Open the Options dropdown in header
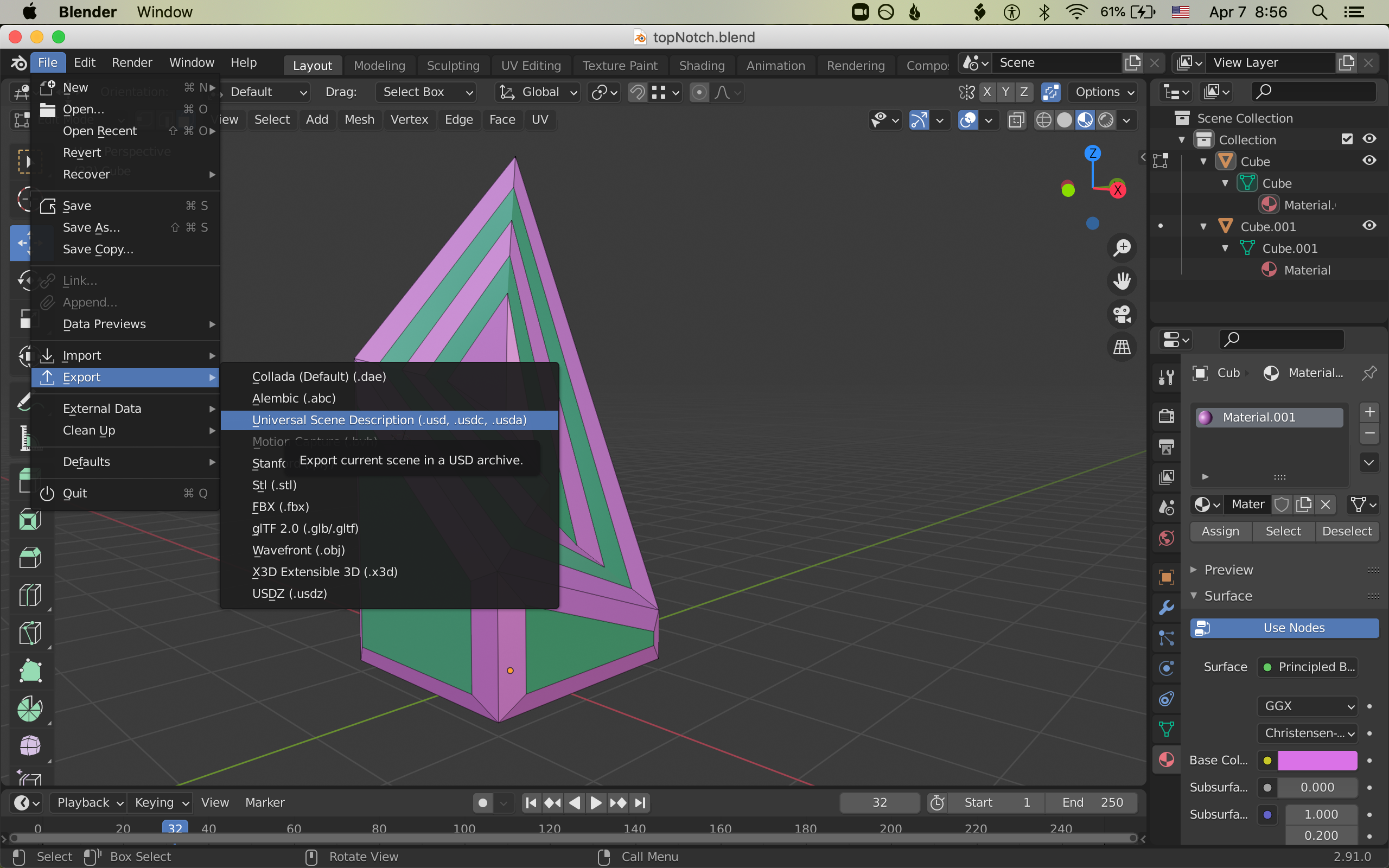 tap(1104, 92)
